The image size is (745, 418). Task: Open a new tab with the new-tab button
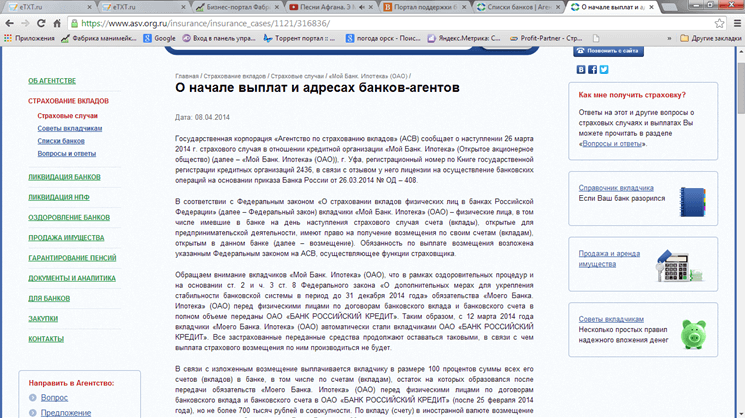pos(669,7)
